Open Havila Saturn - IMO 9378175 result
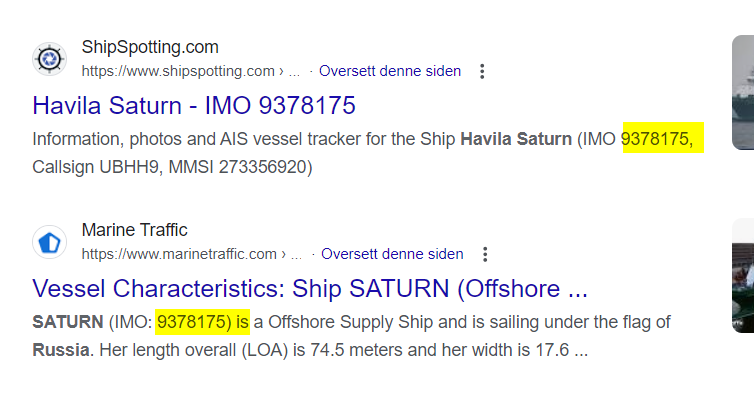 pos(194,105)
